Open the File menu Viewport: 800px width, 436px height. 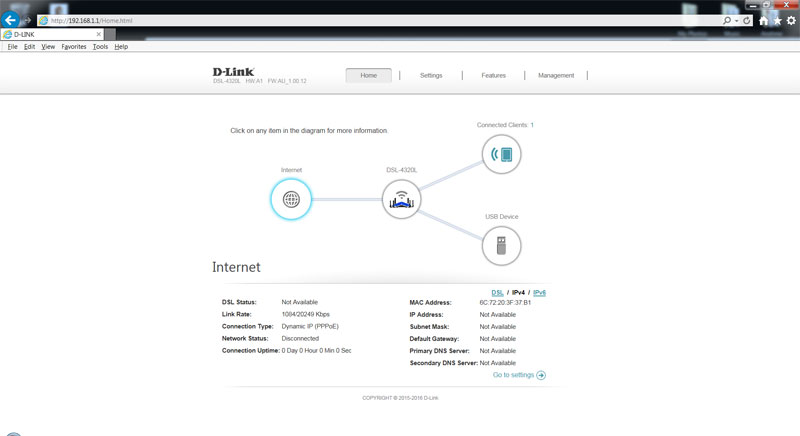[x=12, y=46]
